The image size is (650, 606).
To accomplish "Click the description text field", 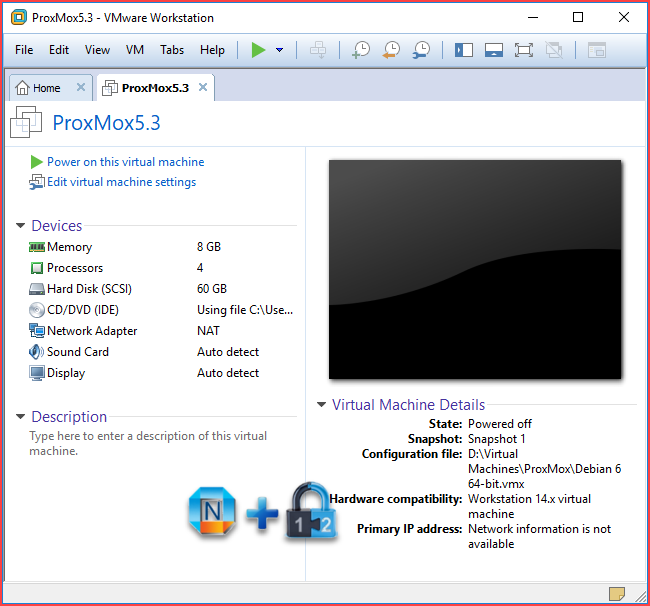I will point(148,444).
